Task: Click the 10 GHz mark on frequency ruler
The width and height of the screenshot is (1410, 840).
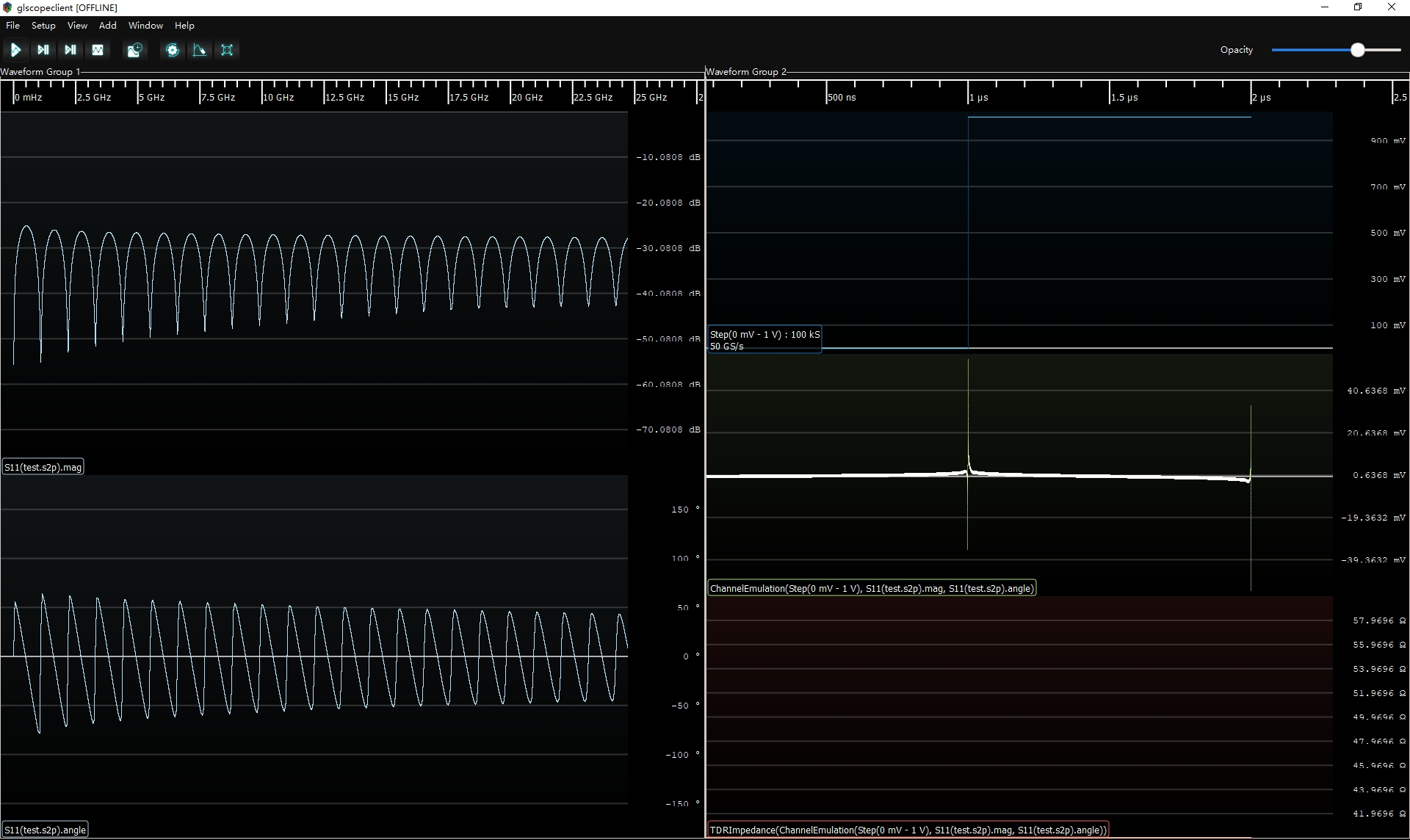Action: pyautogui.click(x=278, y=97)
